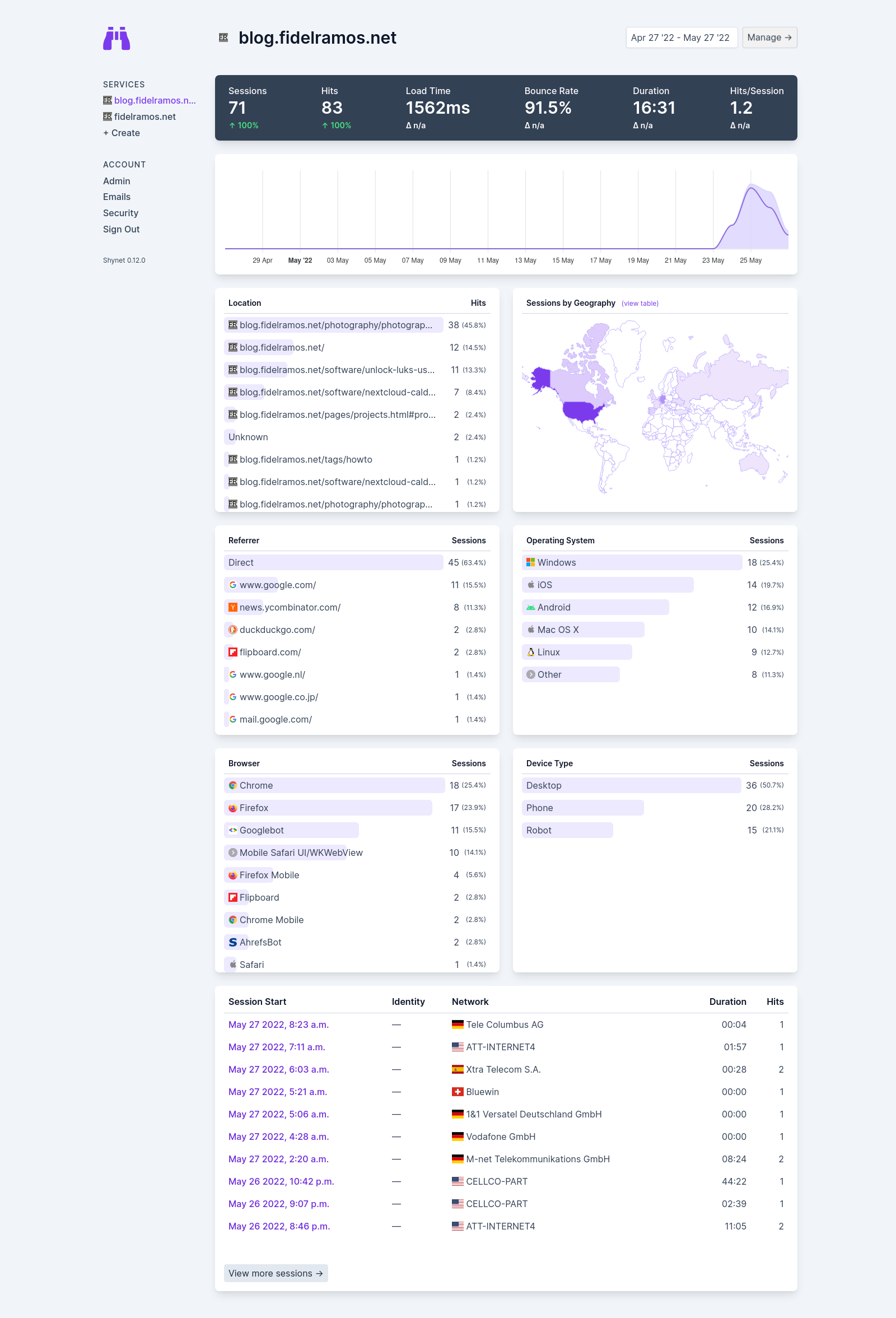
Task: Click the Flipboard icon beside flipboard.com
Action: pos(233,652)
